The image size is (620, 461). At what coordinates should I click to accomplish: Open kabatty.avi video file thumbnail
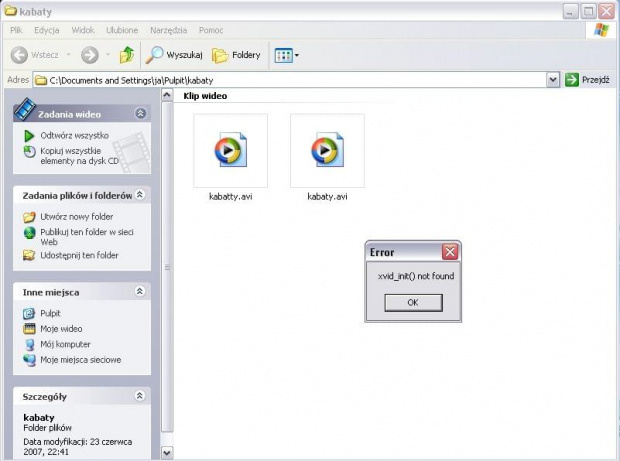tap(230, 151)
